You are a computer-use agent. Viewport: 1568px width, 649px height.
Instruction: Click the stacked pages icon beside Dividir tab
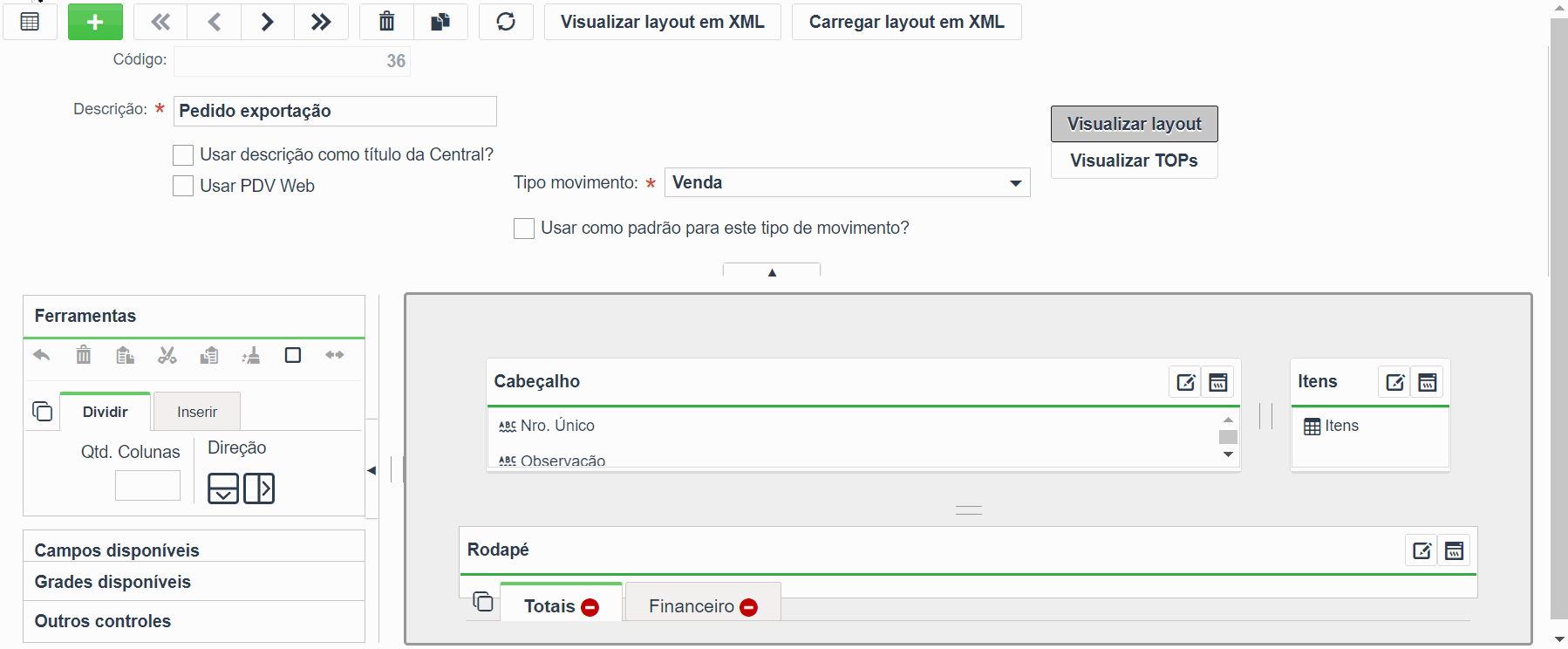(42, 411)
